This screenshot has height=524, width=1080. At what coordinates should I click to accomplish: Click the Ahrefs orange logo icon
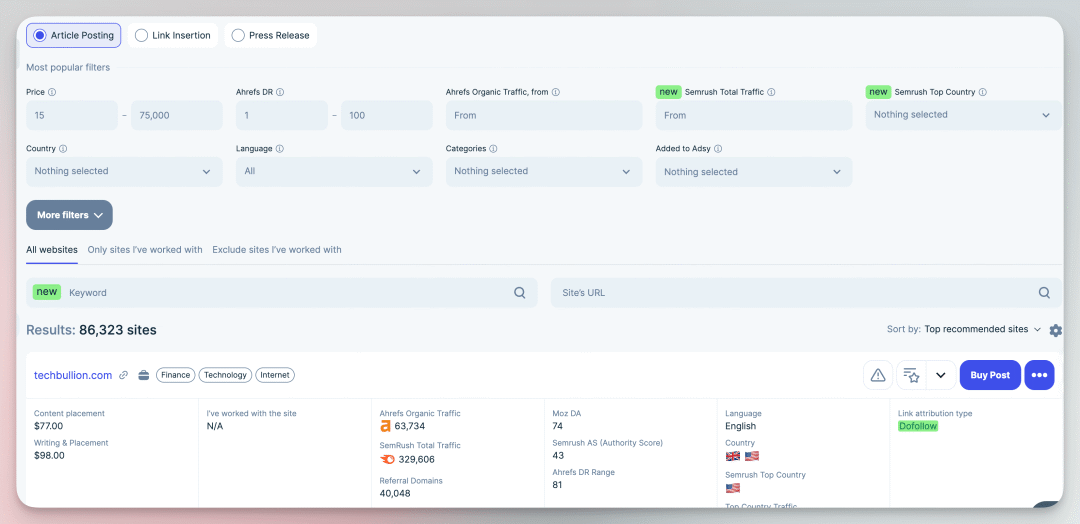pos(386,426)
